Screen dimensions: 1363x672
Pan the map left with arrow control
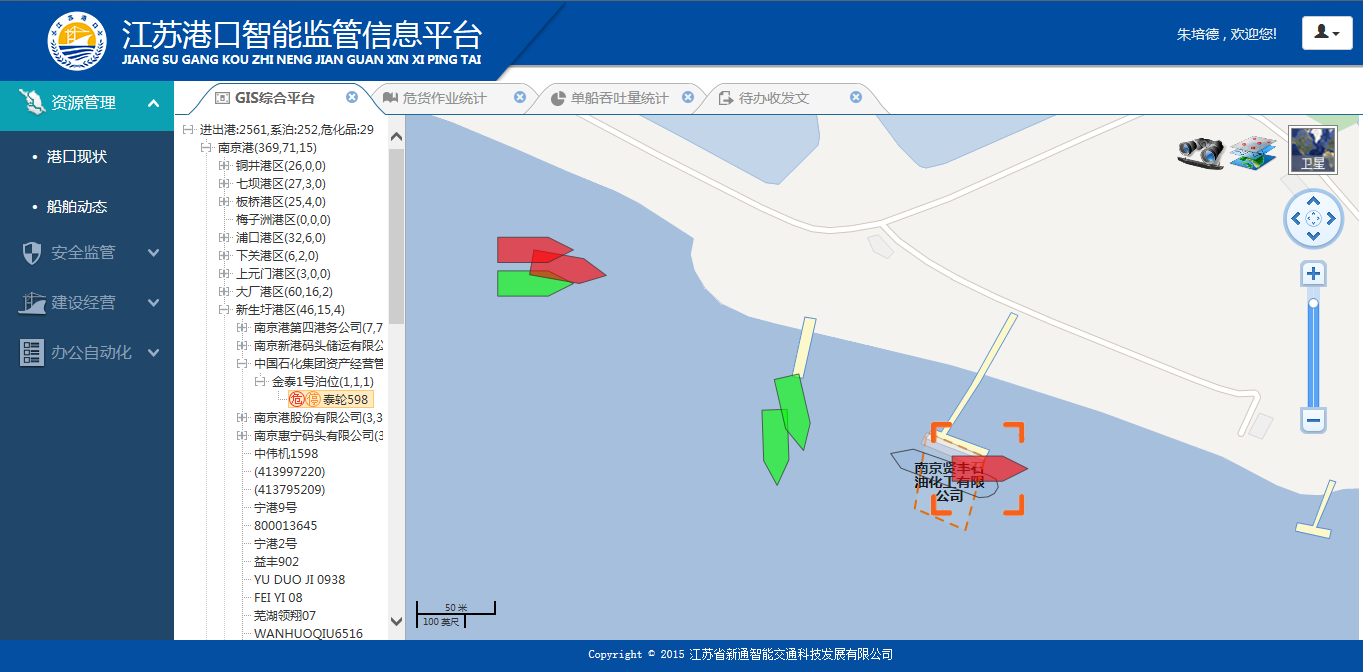click(x=1295, y=219)
